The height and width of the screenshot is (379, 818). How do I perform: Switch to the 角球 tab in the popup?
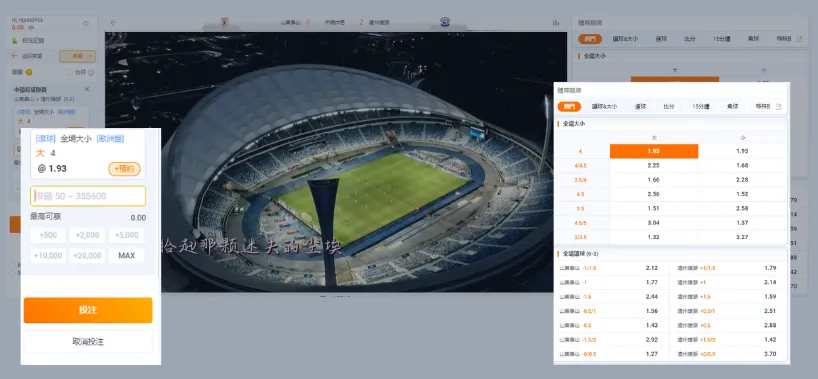click(732, 106)
